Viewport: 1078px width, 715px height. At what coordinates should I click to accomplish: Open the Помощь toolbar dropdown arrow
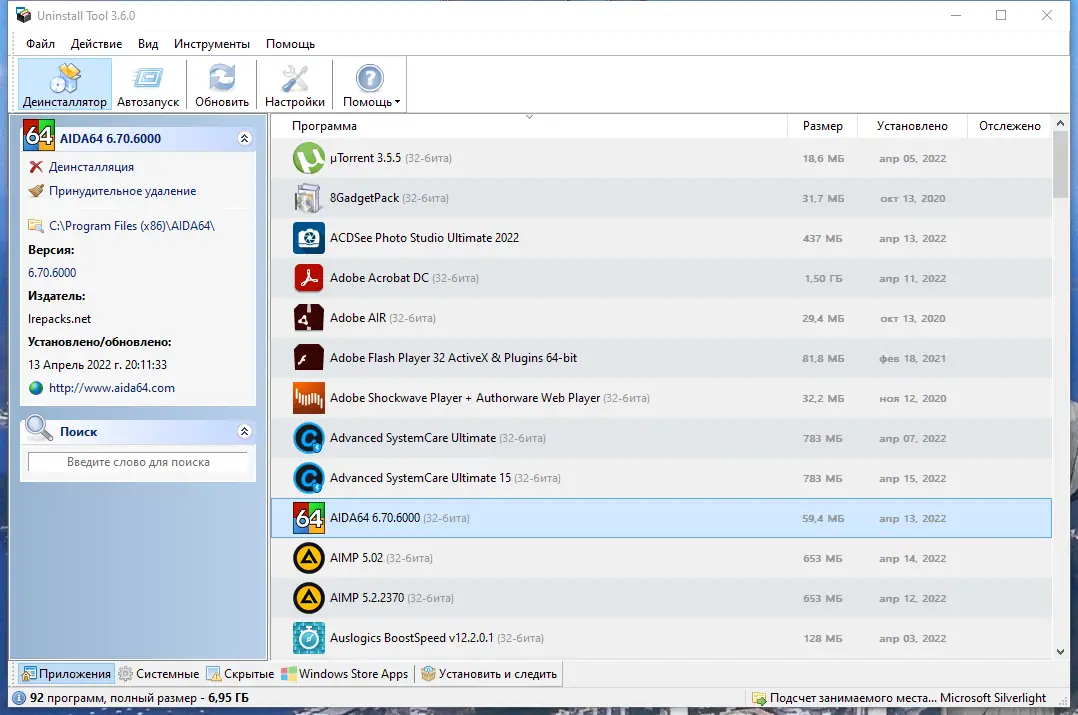tap(397, 102)
